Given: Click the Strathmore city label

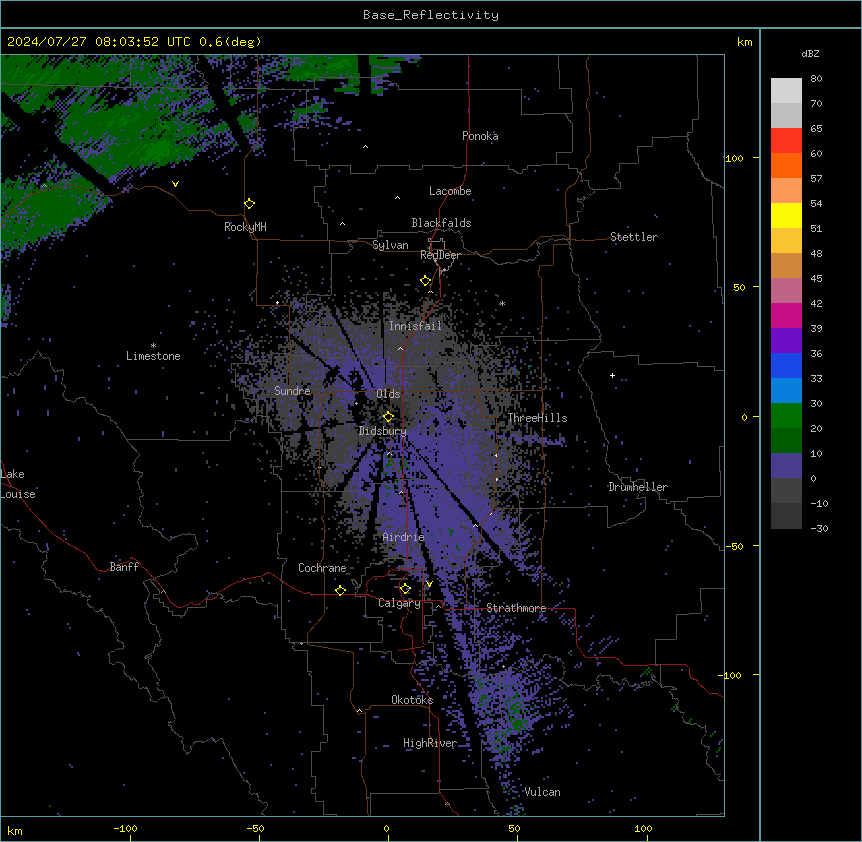Looking at the screenshot, I should (x=516, y=608).
